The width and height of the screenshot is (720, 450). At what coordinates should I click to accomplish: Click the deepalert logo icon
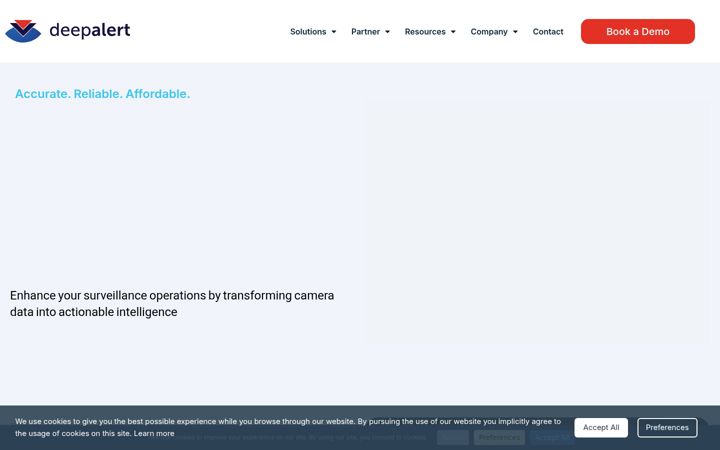(x=23, y=31)
